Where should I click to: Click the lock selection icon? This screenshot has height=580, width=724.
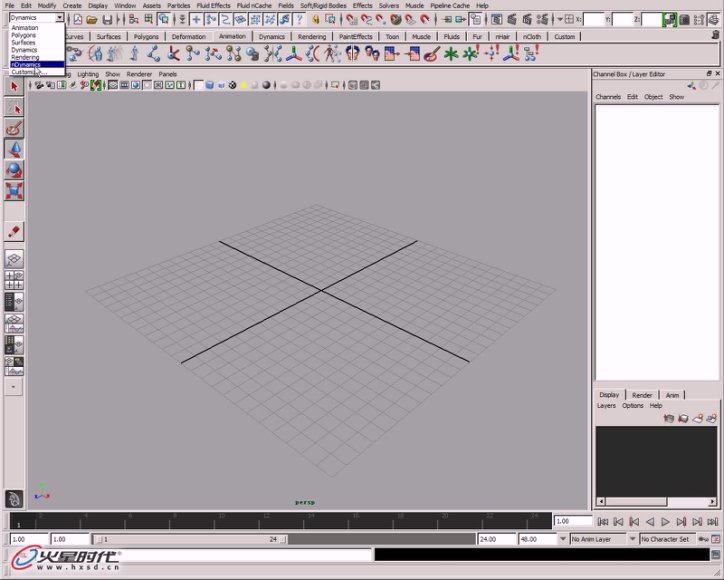(x=316, y=19)
